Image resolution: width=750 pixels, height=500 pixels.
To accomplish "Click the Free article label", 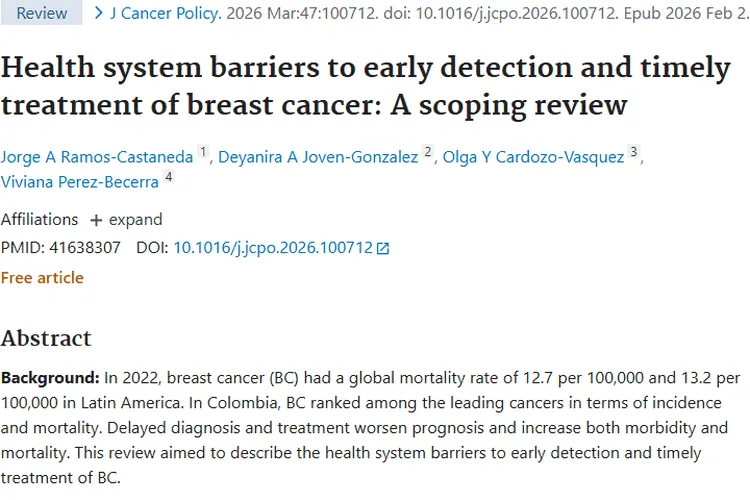I will [42, 277].
